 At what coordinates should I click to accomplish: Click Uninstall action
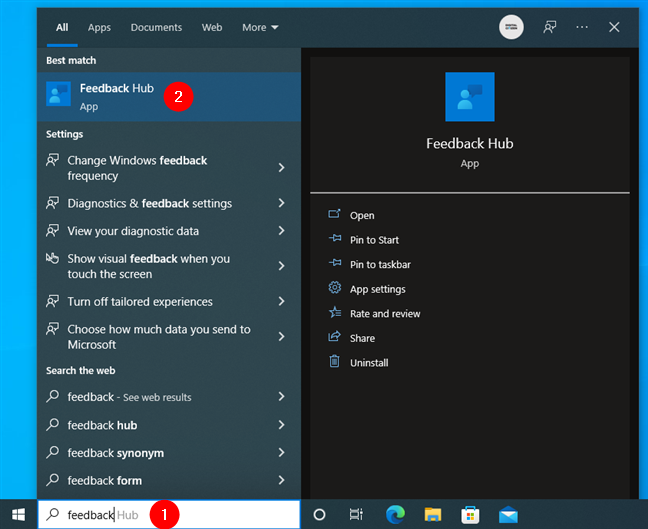[369, 363]
